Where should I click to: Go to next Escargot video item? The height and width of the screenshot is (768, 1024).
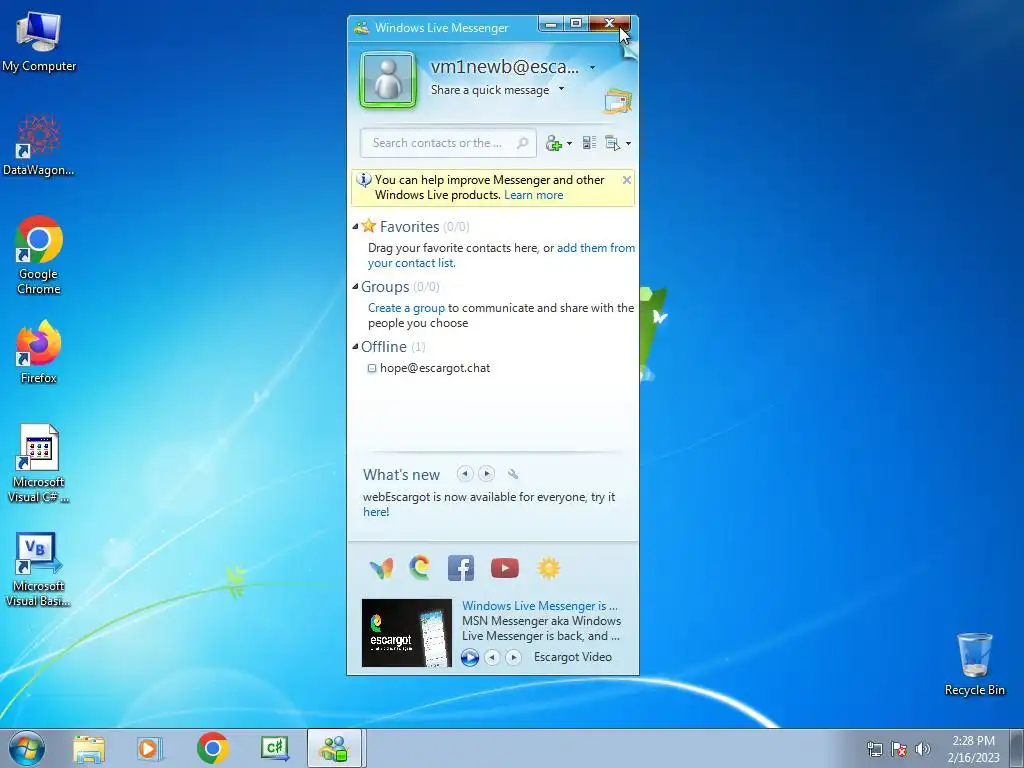514,657
